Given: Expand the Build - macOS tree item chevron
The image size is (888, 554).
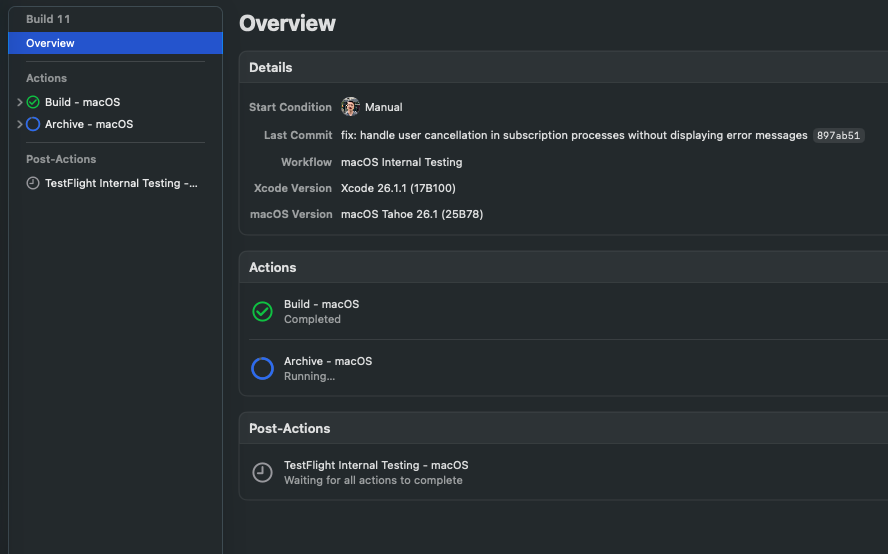Looking at the screenshot, I should (20, 102).
